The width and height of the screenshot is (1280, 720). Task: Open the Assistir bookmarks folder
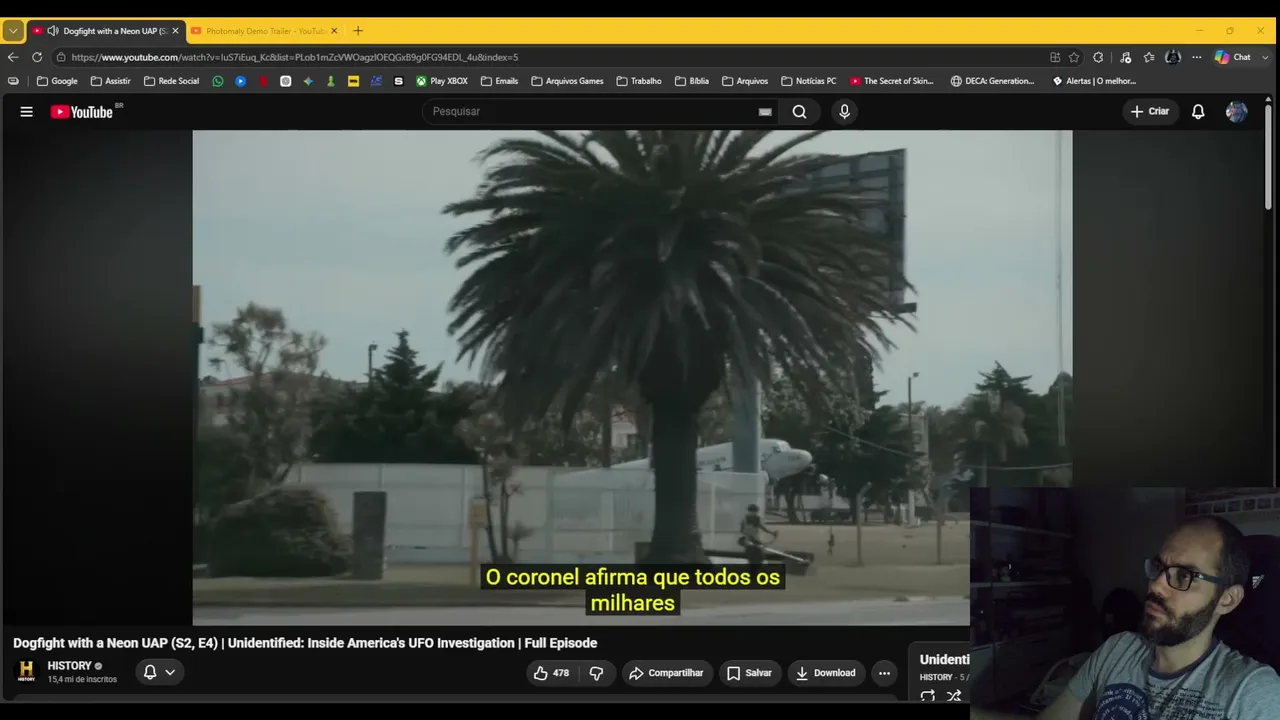(110, 81)
